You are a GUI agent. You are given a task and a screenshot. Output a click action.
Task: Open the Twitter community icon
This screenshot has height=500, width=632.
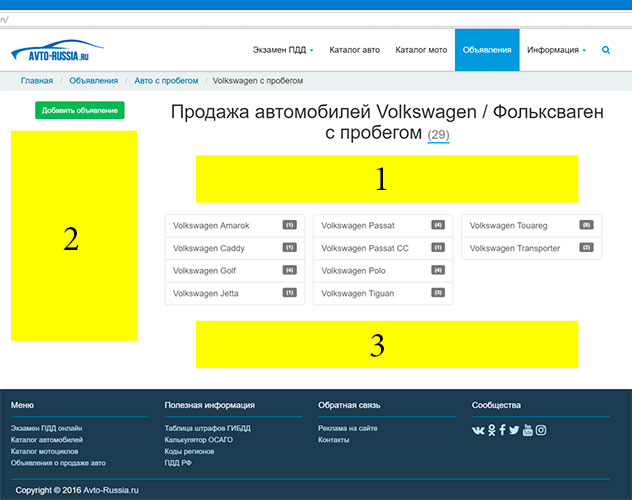514,430
